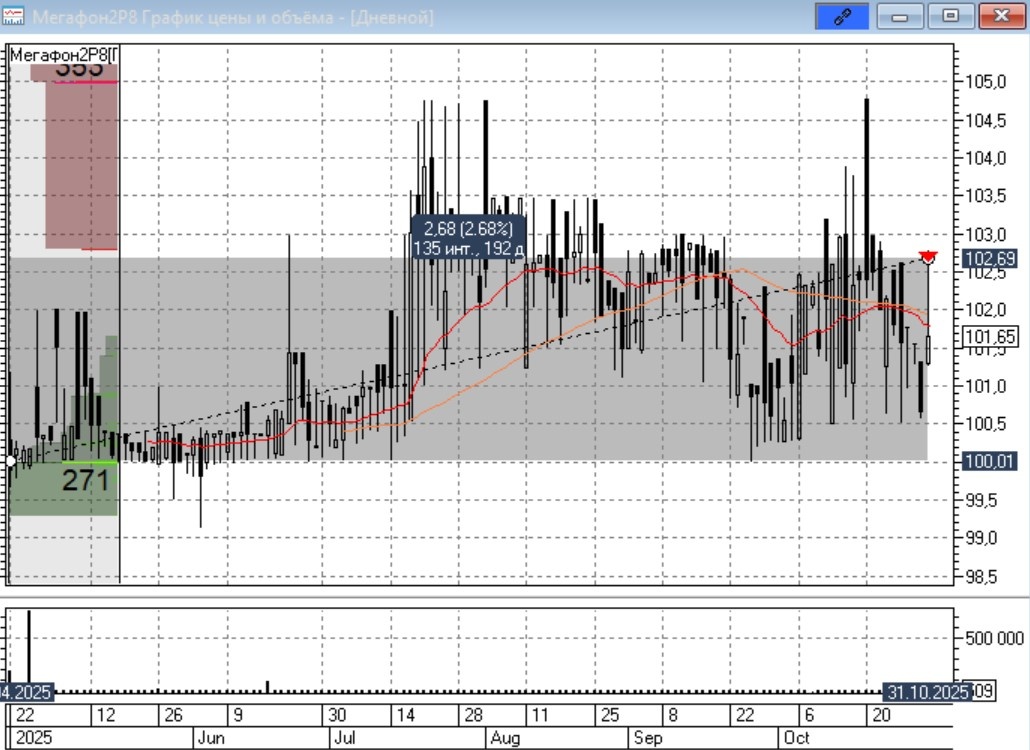Screen dimensions: 1030x750
Task: Click the 500 000 volume axis value
Action: [x=994, y=638]
